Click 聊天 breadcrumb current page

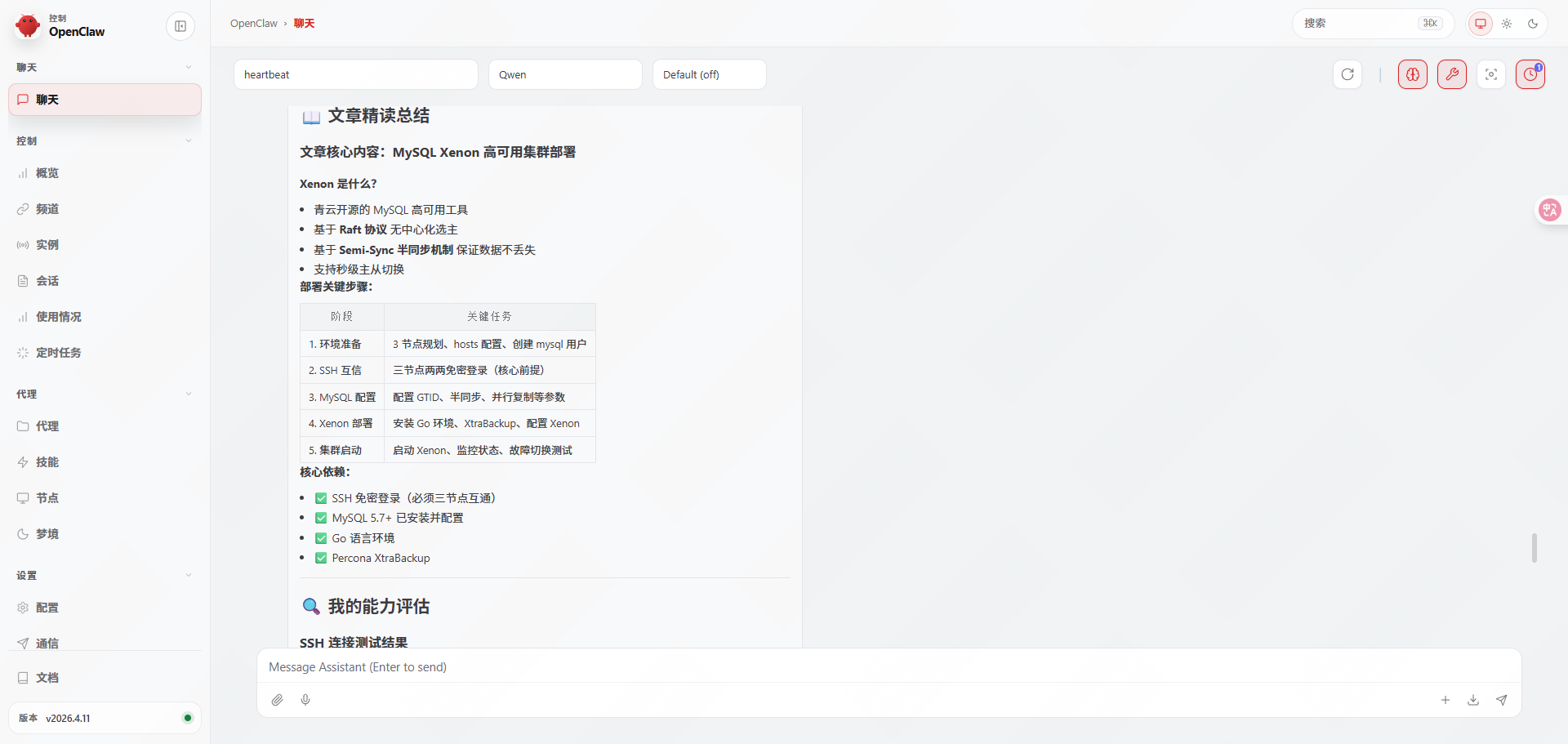pyautogui.click(x=304, y=24)
